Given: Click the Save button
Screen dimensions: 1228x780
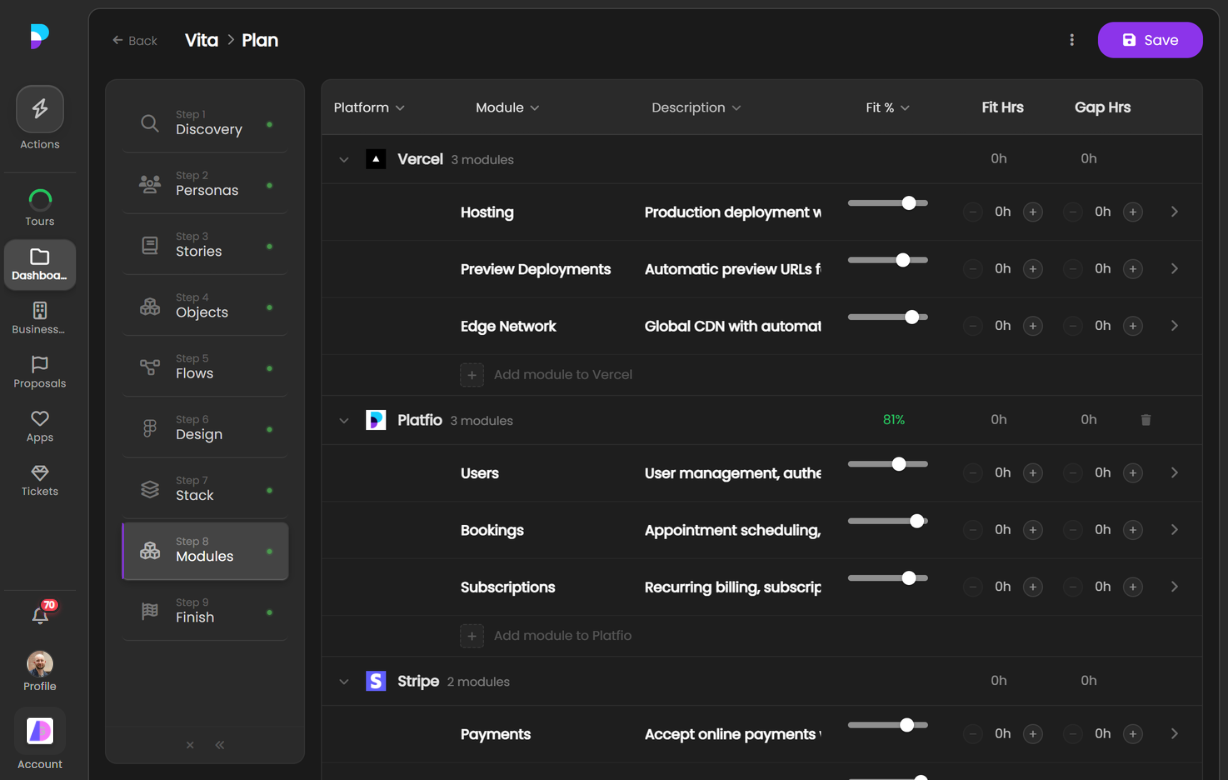Looking at the screenshot, I should click(1150, 39).
